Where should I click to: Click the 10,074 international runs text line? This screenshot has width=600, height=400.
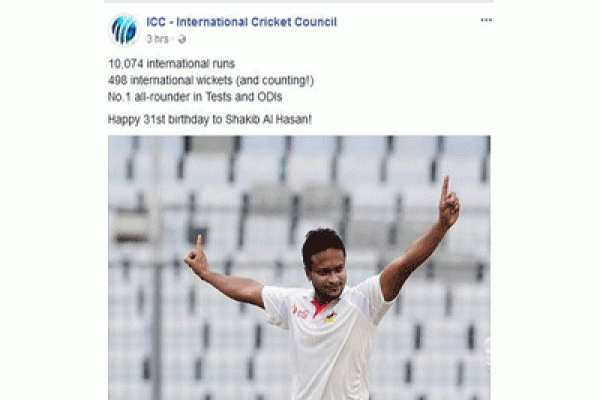point(171,64)
